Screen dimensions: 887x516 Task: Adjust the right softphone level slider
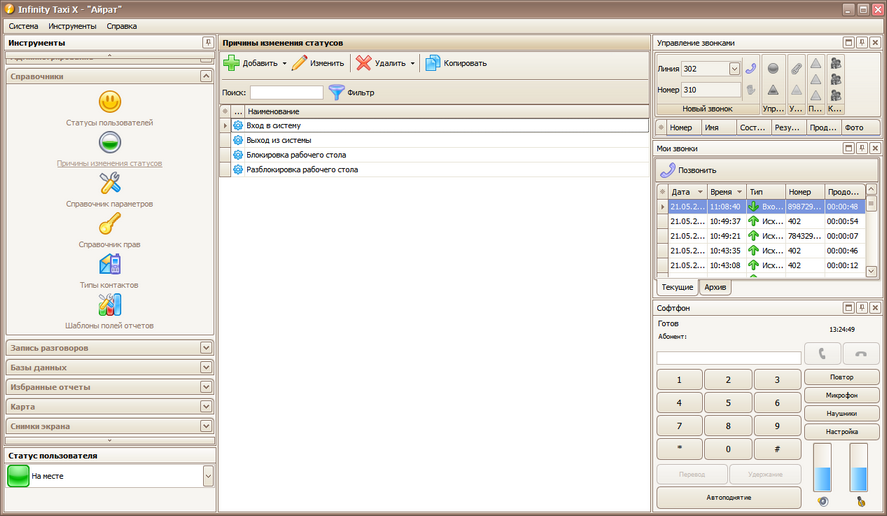859,467
